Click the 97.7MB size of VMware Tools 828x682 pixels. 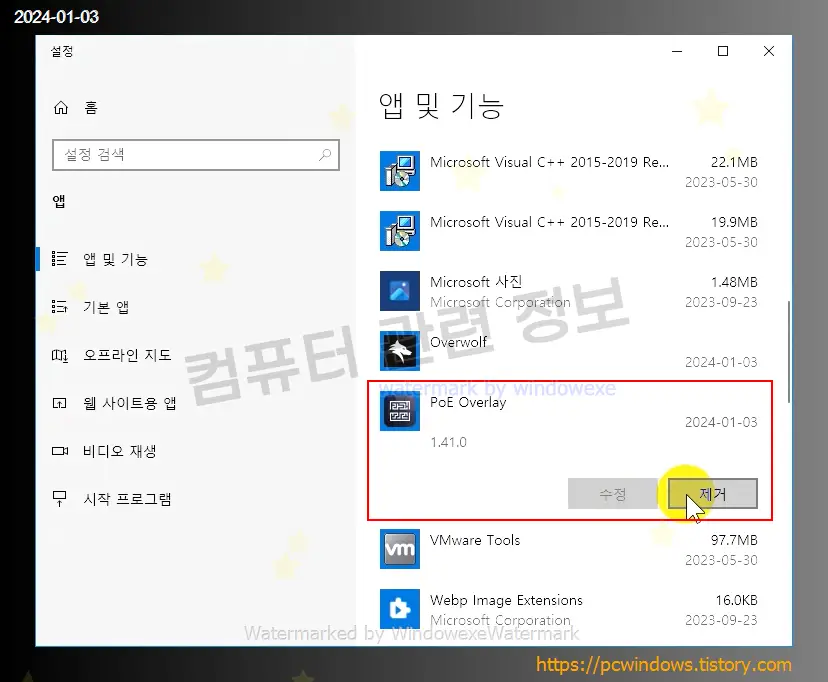(734, 540)
